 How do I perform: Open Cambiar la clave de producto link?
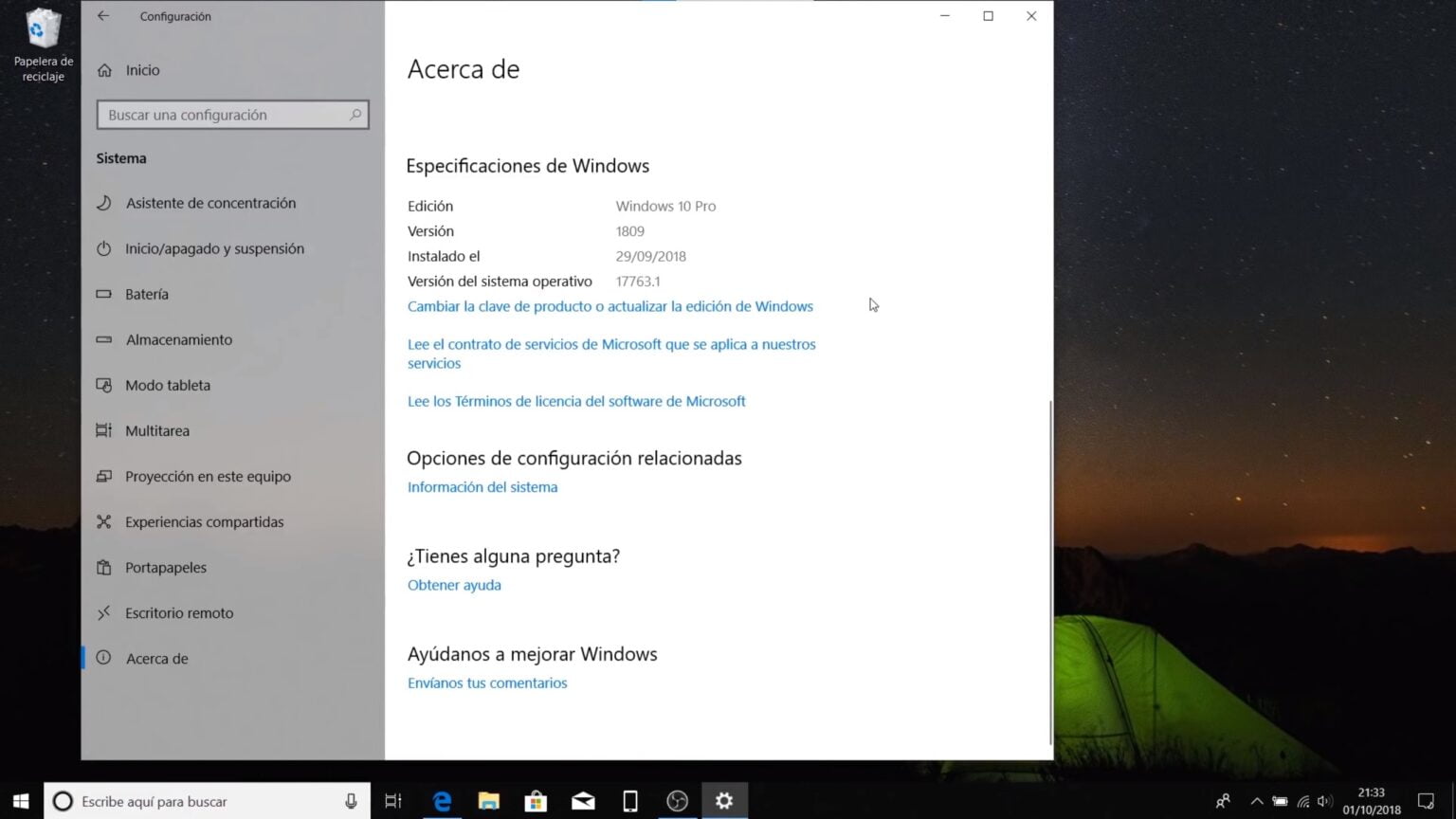tap(610, 306)
